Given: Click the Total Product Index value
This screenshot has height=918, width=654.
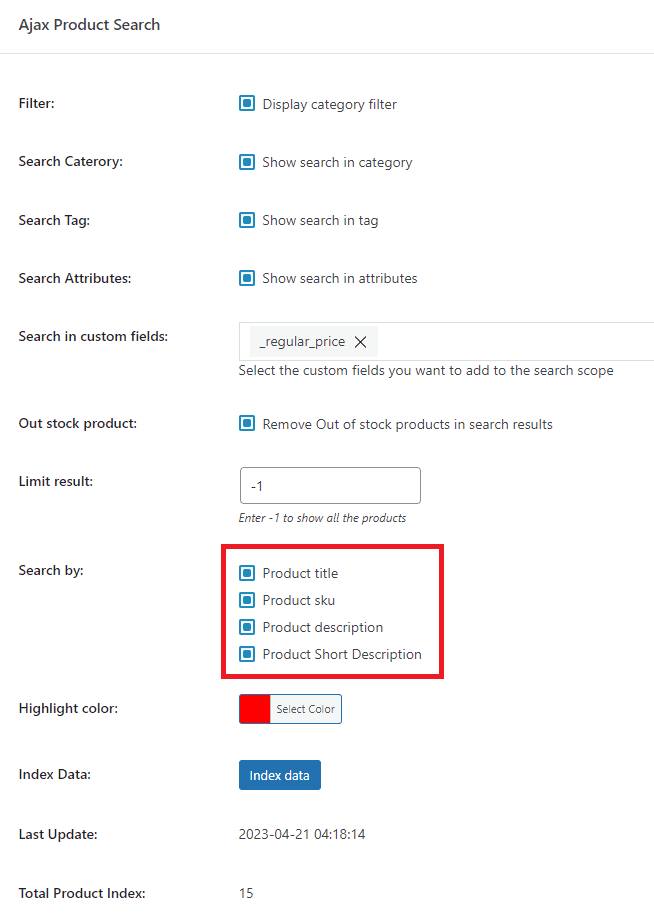Looking at the screenshot, I should tap(246, 893).
